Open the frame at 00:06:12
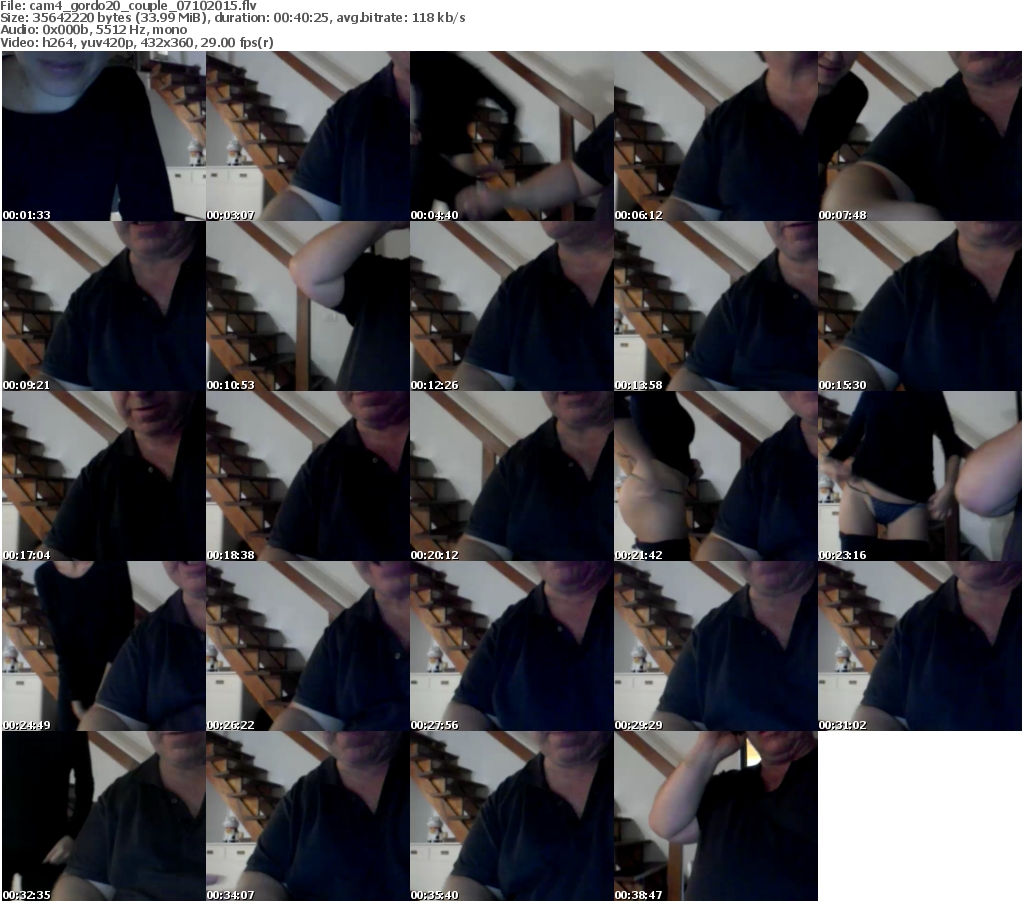 tap(716, 136)
